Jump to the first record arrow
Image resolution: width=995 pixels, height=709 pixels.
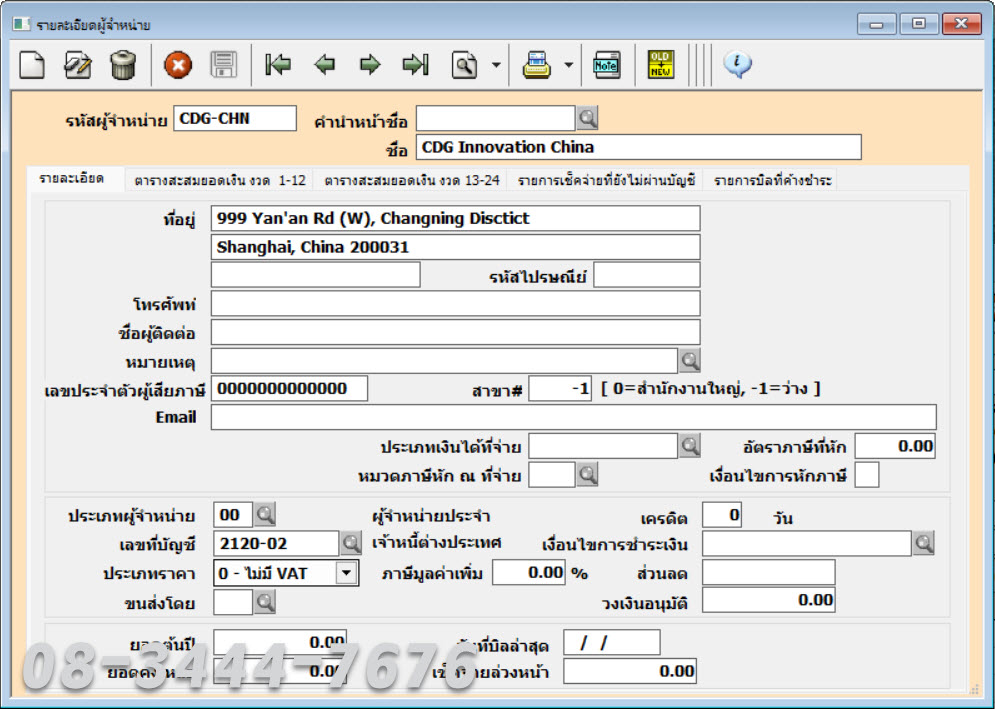click(277, 65)
